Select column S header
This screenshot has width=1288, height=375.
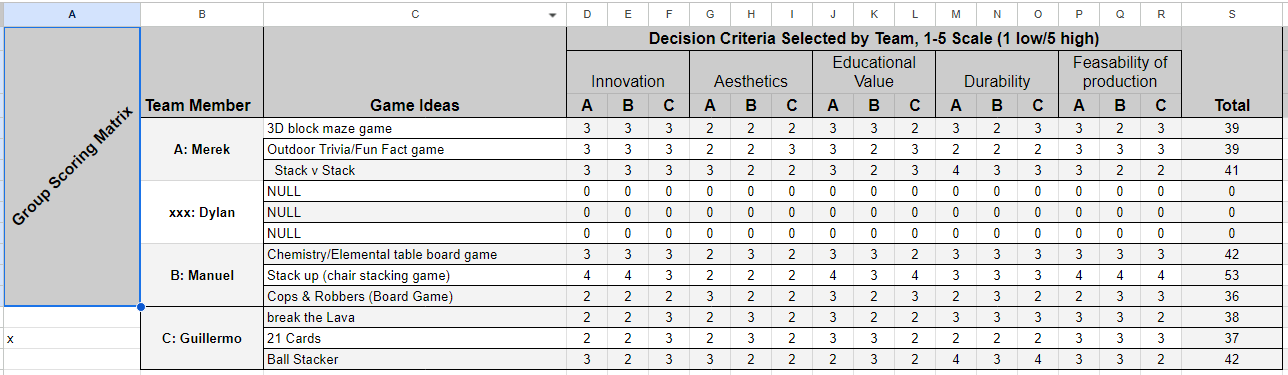(1231, 14)
